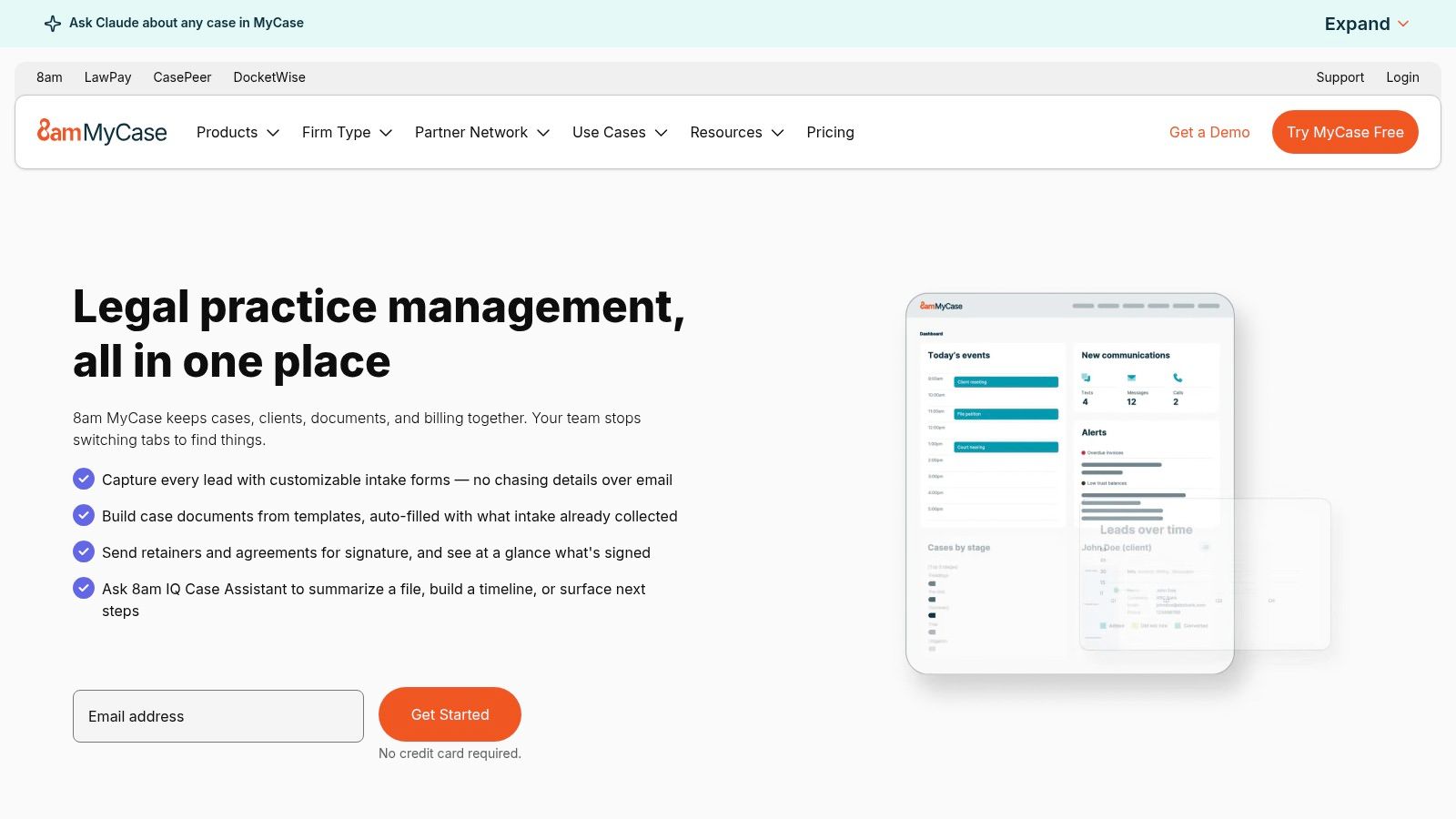Click the Get Started button
The image size is (1456, 819).
click(x=450, y=714)
